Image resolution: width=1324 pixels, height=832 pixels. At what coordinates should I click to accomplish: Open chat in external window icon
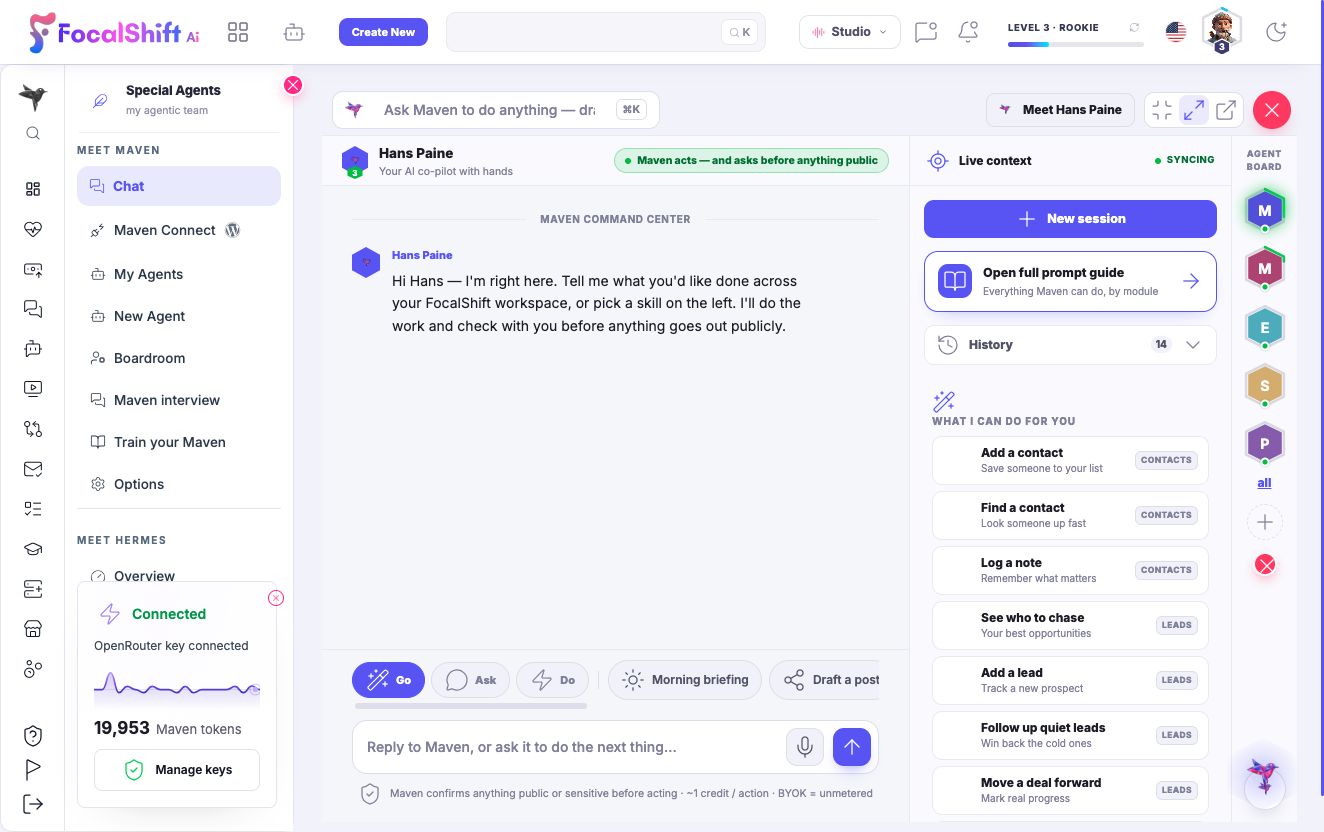[1226, 110]
